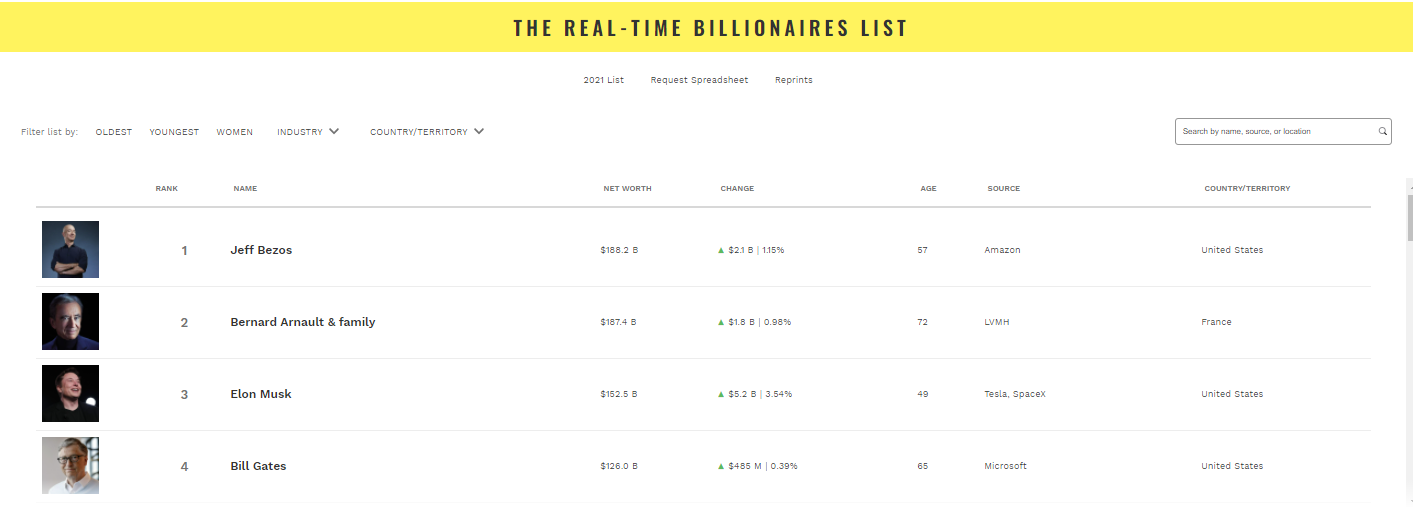The width and height of the screenshot is (1413, 507).
Task: Filter list by Oldest
Action: (114, 132)
